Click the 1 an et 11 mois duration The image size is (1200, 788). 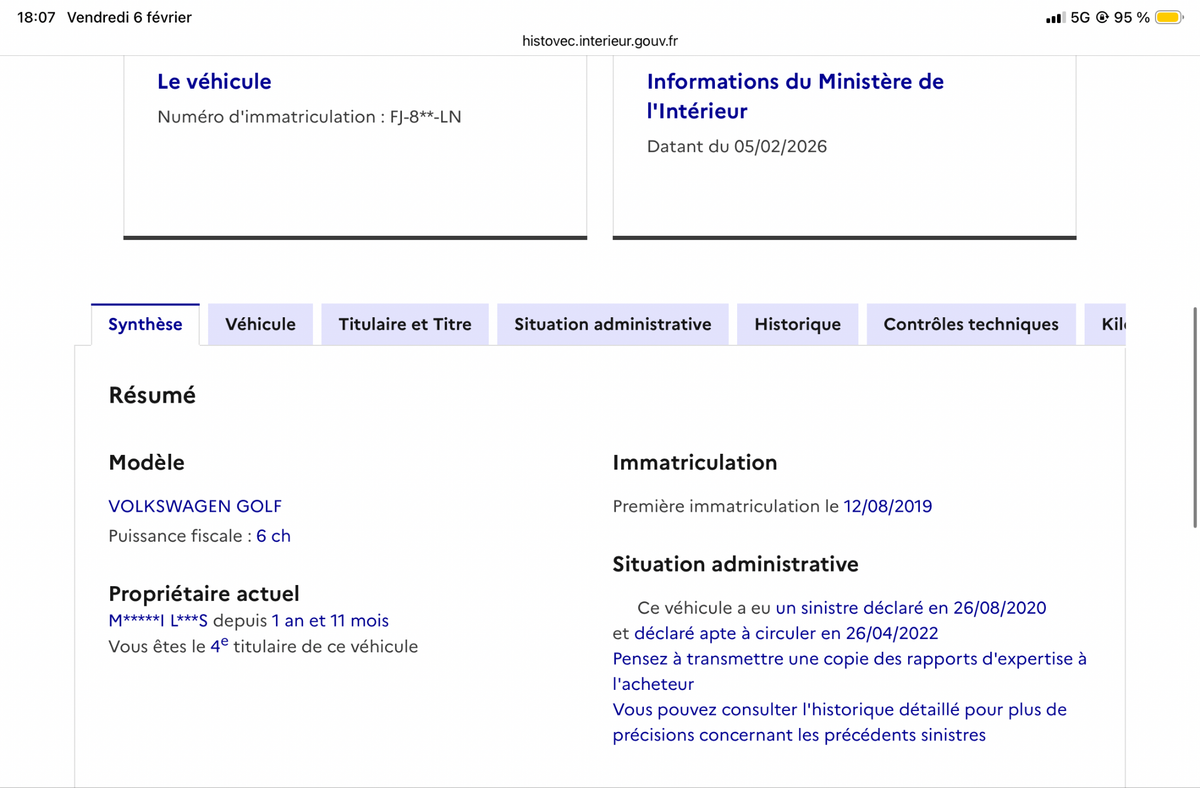330,621
